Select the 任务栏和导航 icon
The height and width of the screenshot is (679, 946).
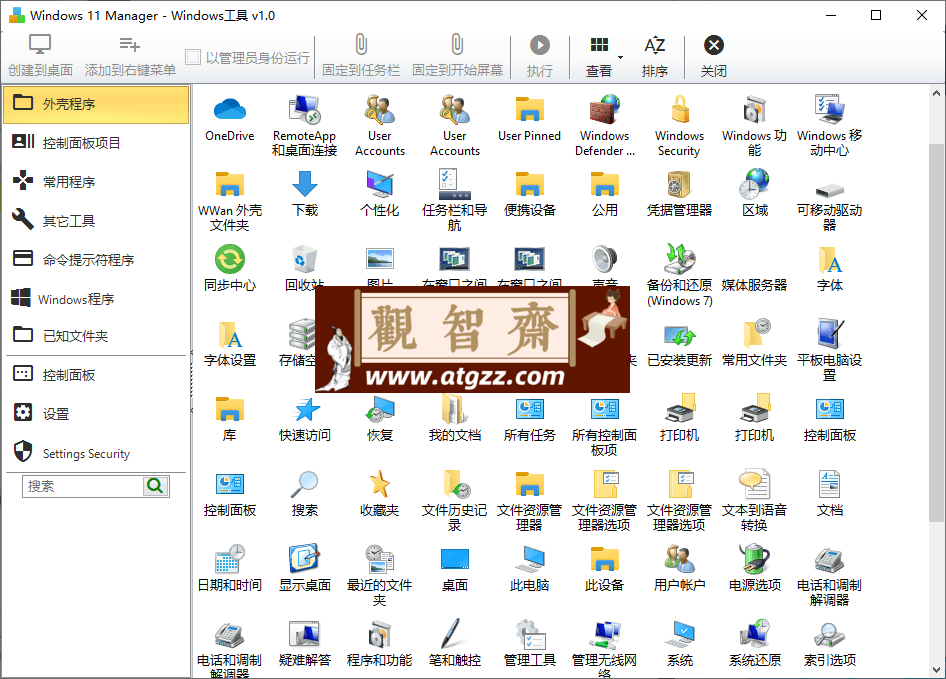tap(454, 184)
